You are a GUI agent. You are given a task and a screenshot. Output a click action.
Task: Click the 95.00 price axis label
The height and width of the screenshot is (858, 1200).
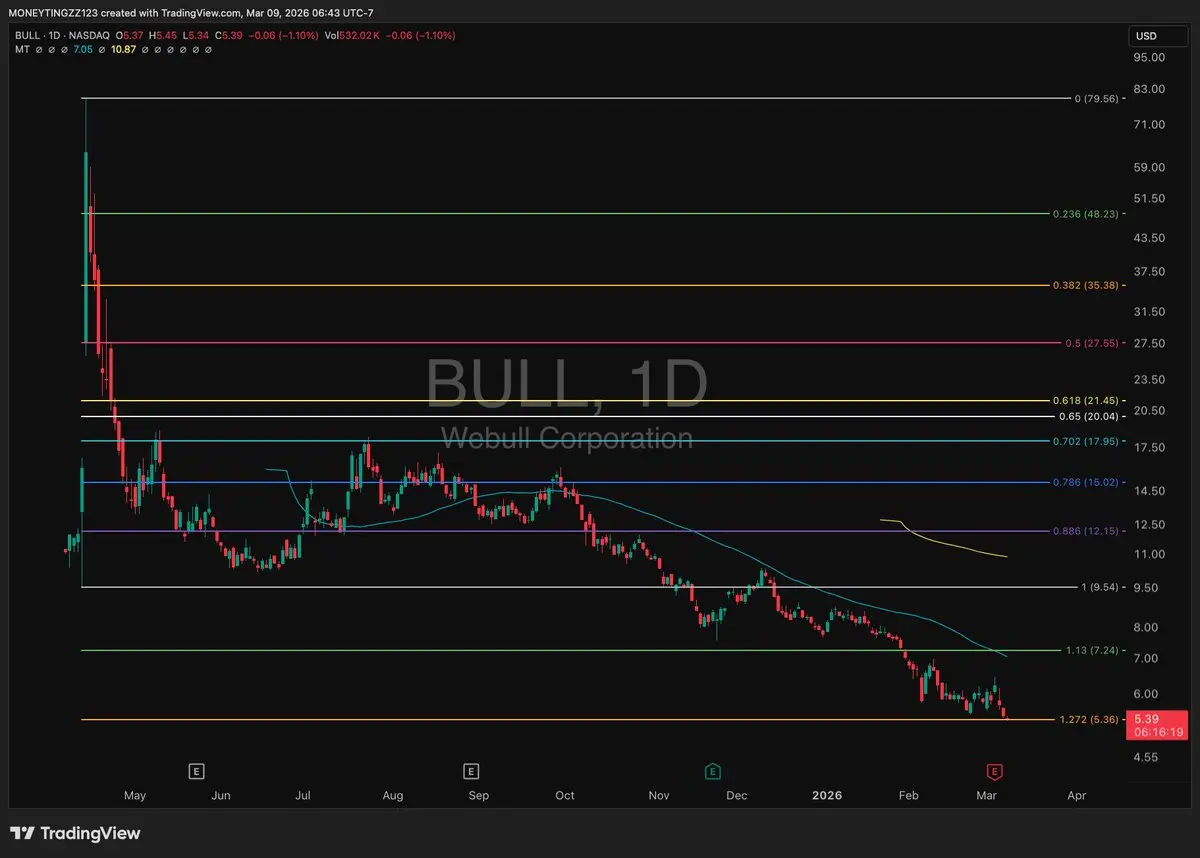coord(1151,57)
